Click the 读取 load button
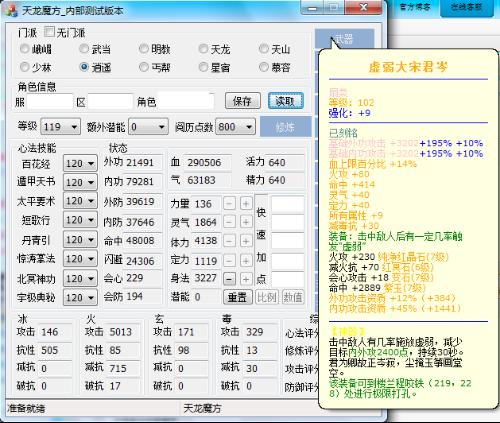Image resolution: width=500 pixels, height=423 pixels. 286,101
